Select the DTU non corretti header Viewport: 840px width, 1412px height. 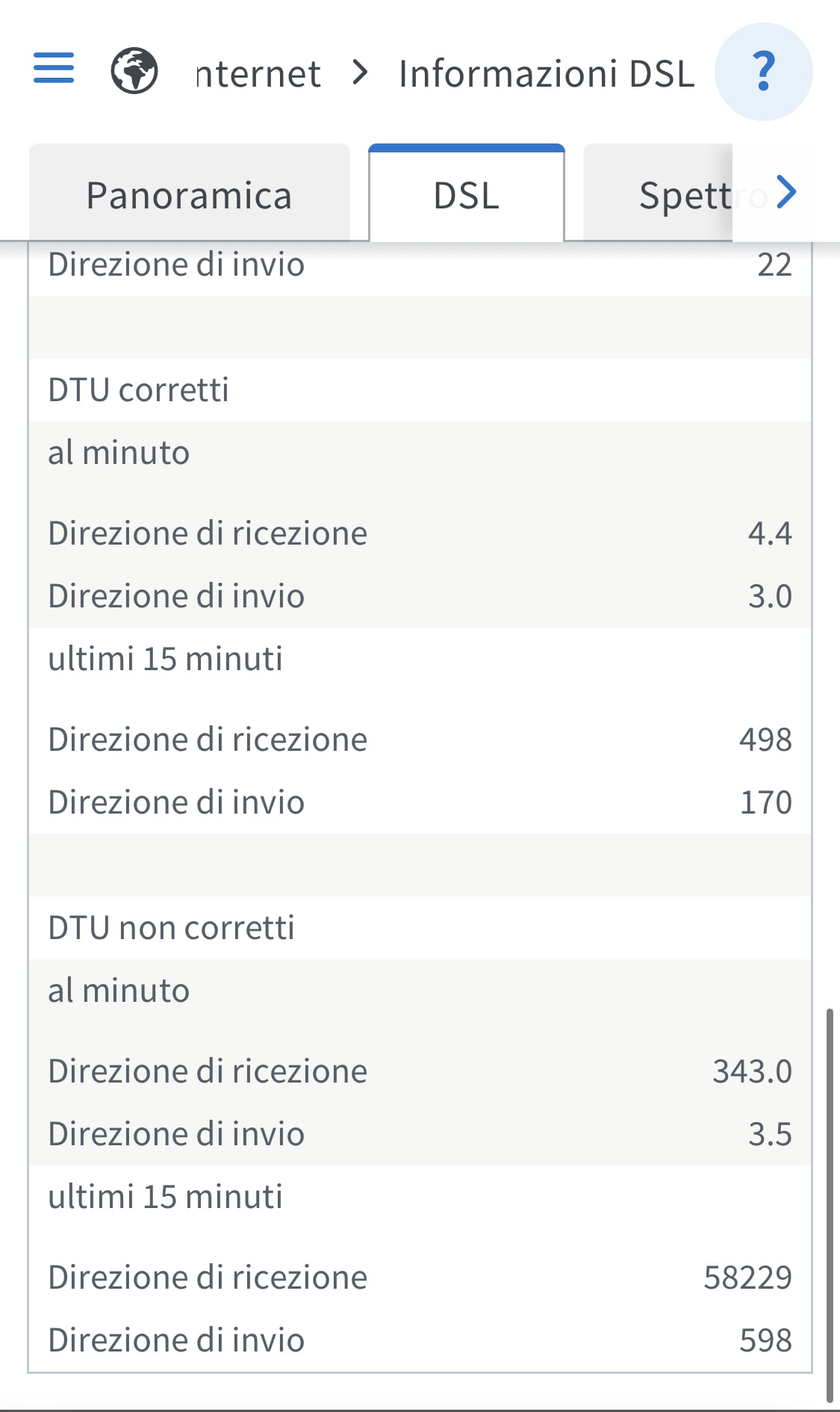coord(171,928)
